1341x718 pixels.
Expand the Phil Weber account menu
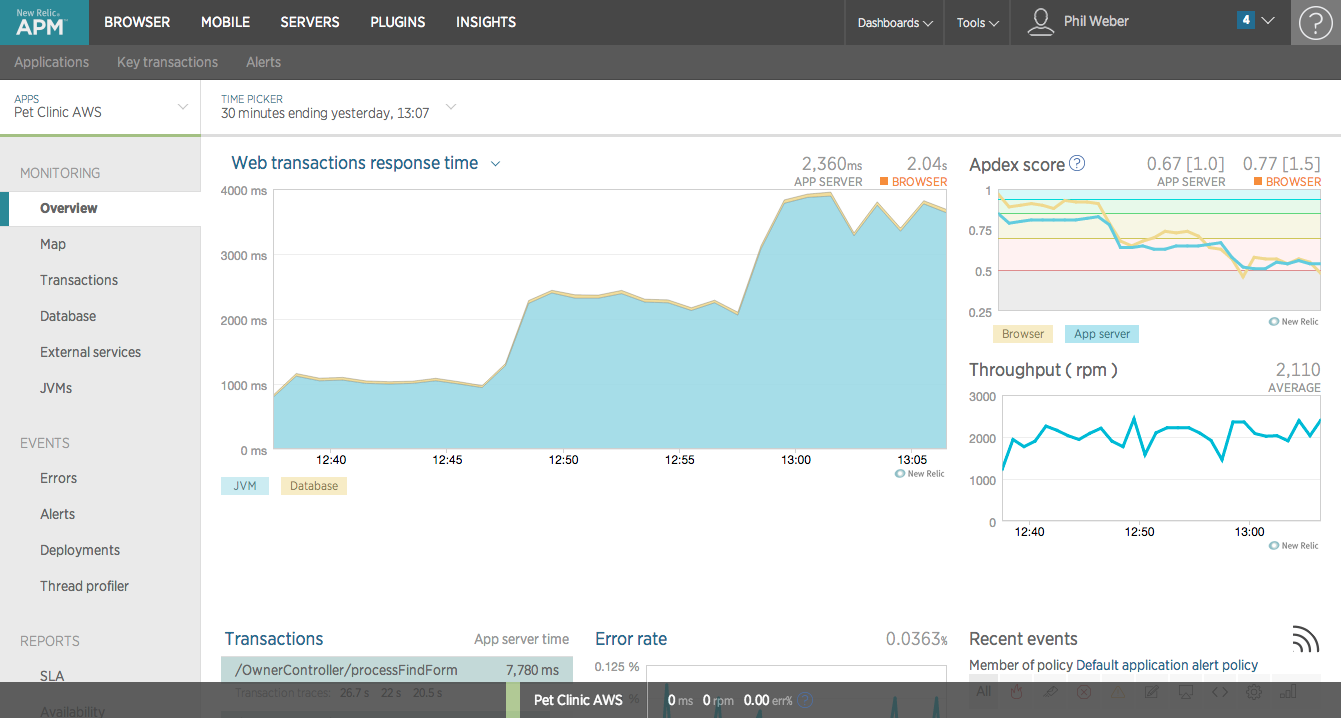[x=1096, y=21]
